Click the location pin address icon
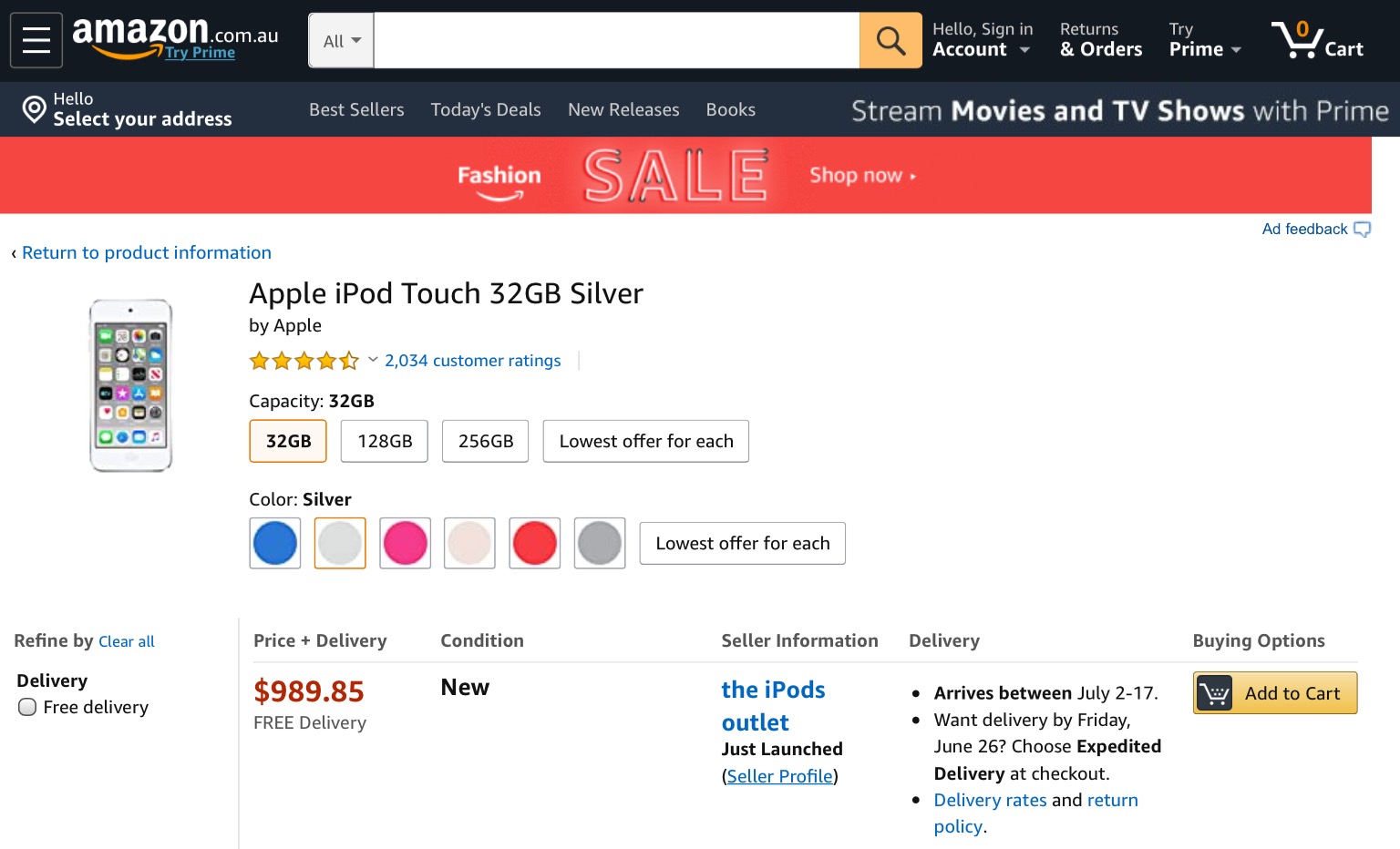 (x=35, y=109)
